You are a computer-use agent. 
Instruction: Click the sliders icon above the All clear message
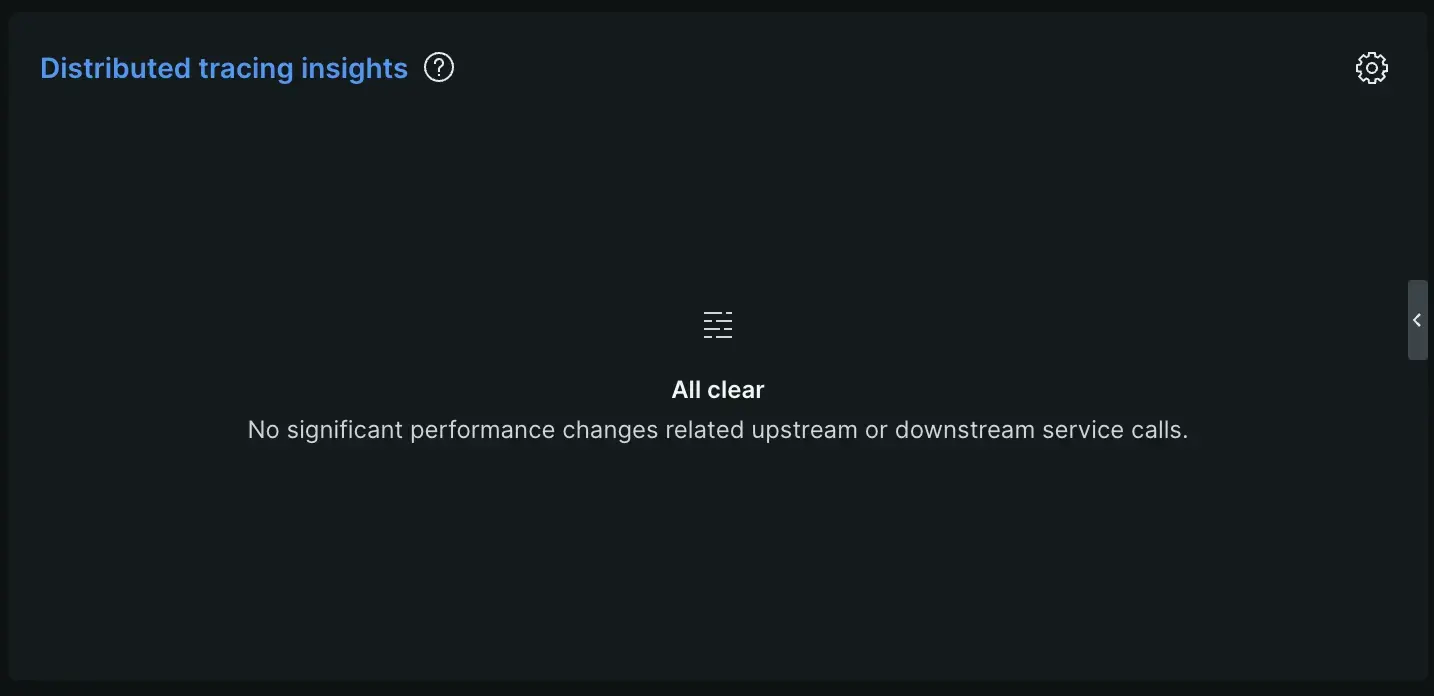coord(717,324)
